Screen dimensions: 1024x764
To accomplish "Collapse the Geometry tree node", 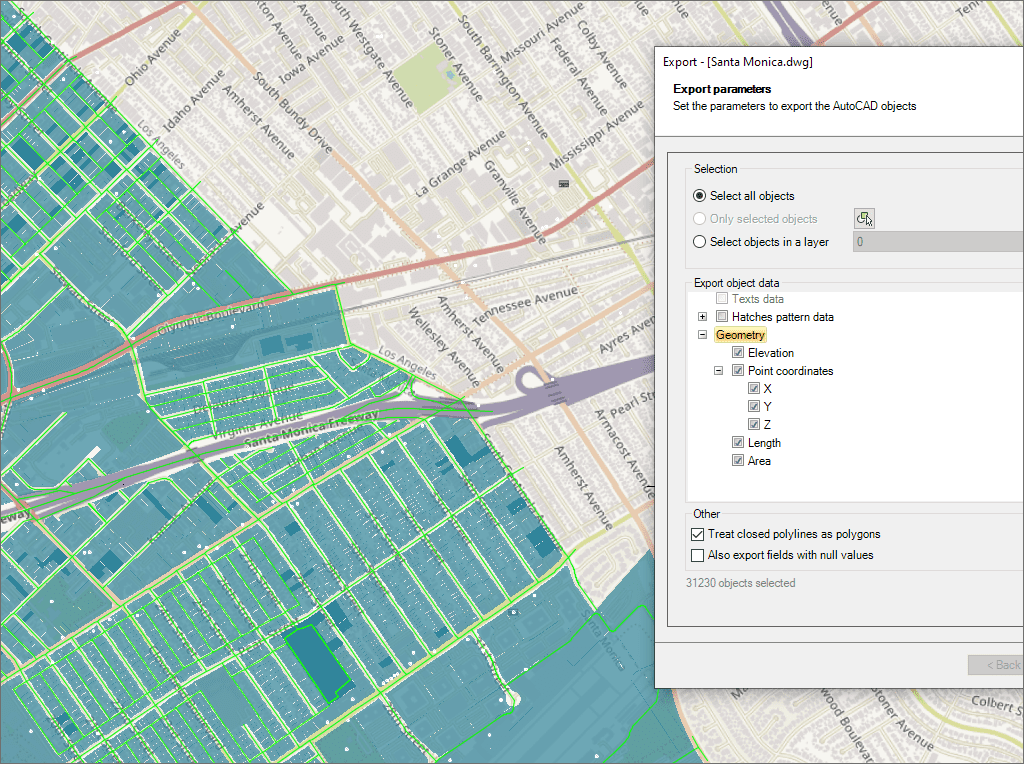I will click(702, 335).
